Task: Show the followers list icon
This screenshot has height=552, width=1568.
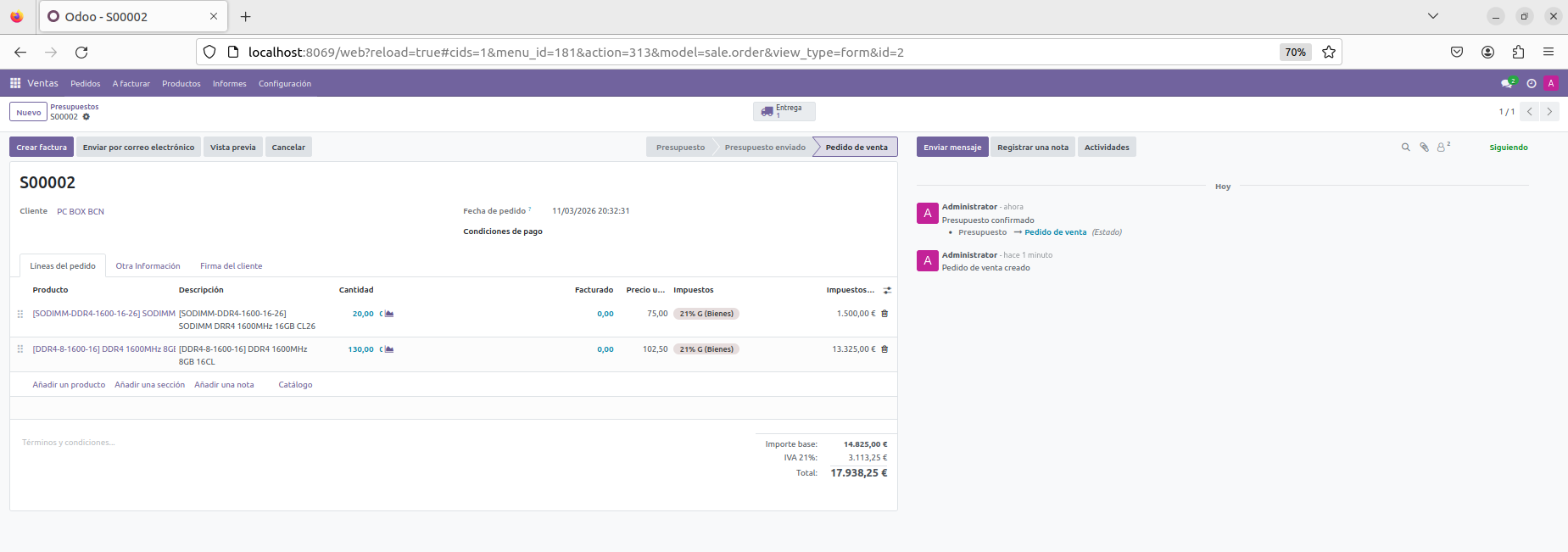Action: pyautogui.click(x=1442, y=148)
